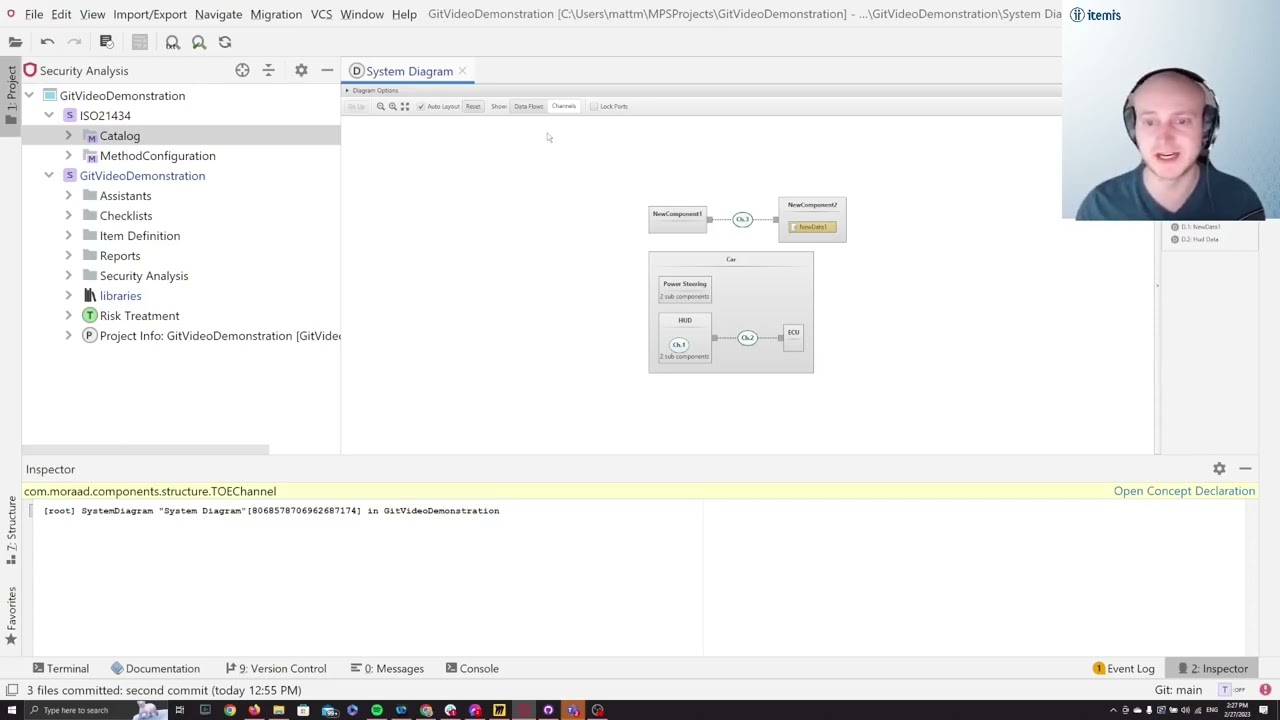
Task: Expand the MethodConfiguration tree node
Action: click(x=68, y=155)
